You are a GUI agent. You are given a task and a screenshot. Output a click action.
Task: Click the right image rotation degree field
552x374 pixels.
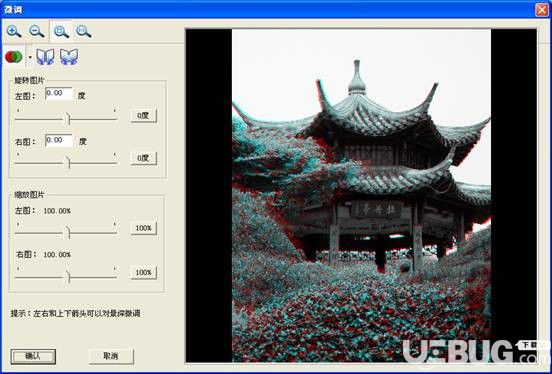coord(59,141)
